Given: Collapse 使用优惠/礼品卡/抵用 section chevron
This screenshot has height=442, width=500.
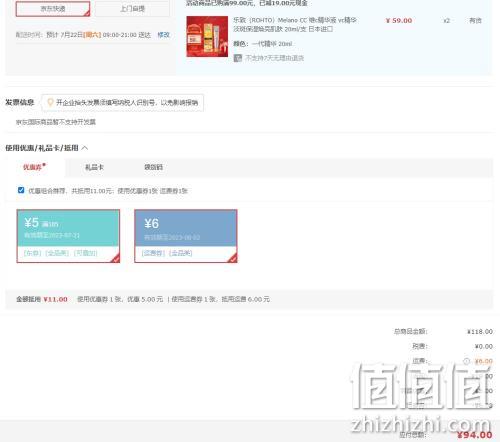Looking at the screenshot, I should coord(85,148).
